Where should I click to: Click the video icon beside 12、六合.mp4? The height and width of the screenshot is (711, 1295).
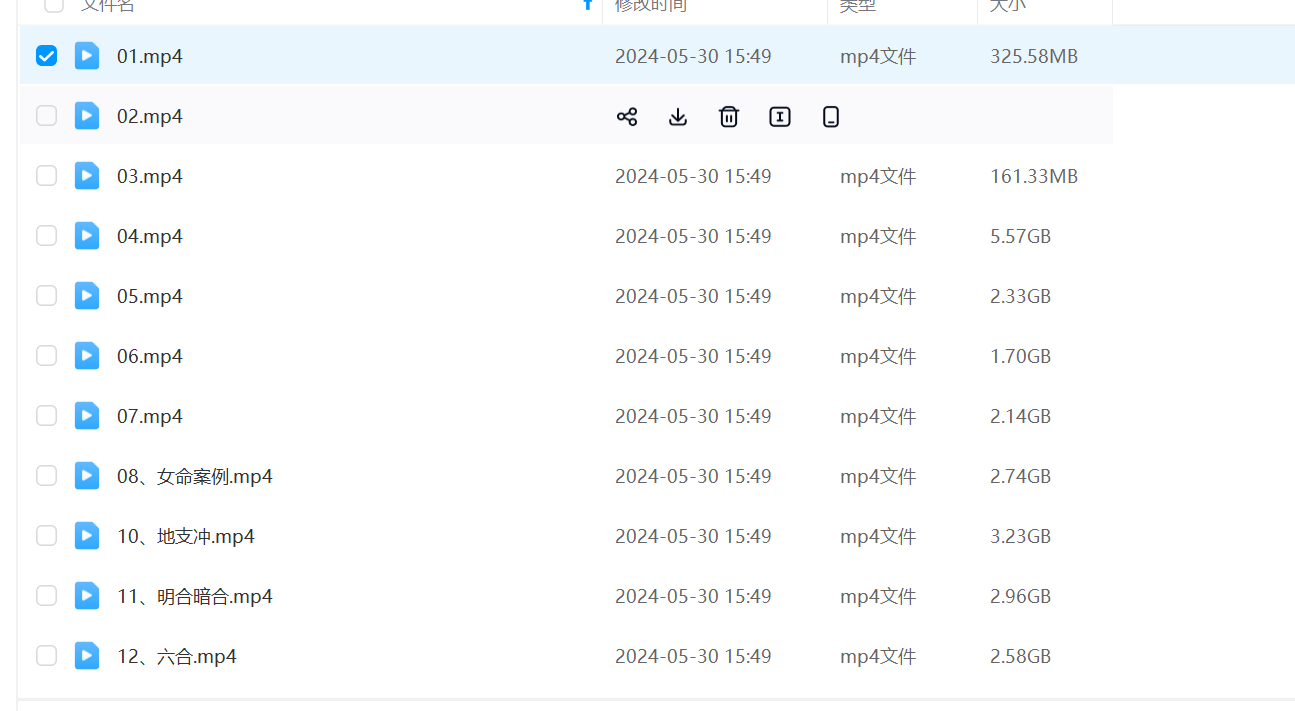87,656
